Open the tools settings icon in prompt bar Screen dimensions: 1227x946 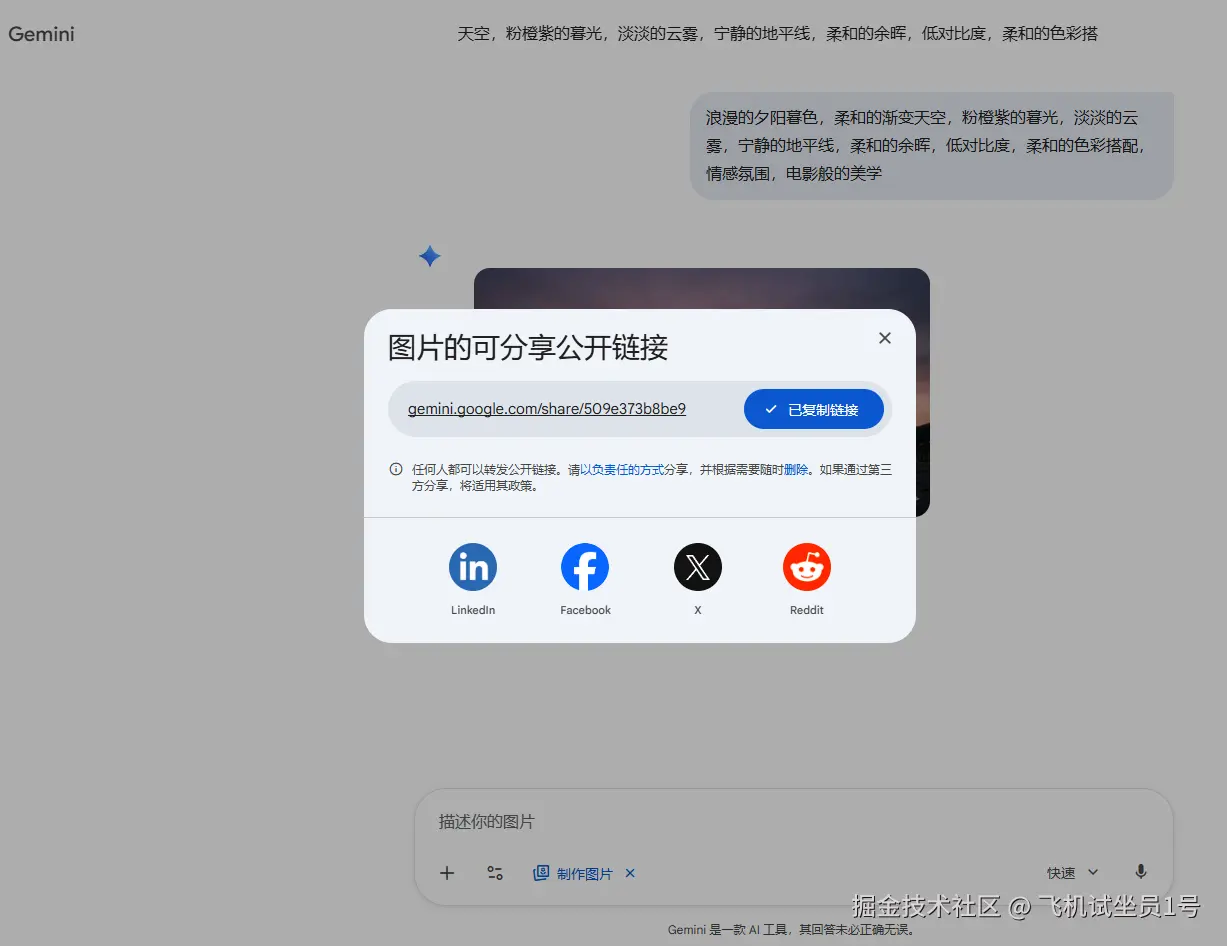coord(494,872)
